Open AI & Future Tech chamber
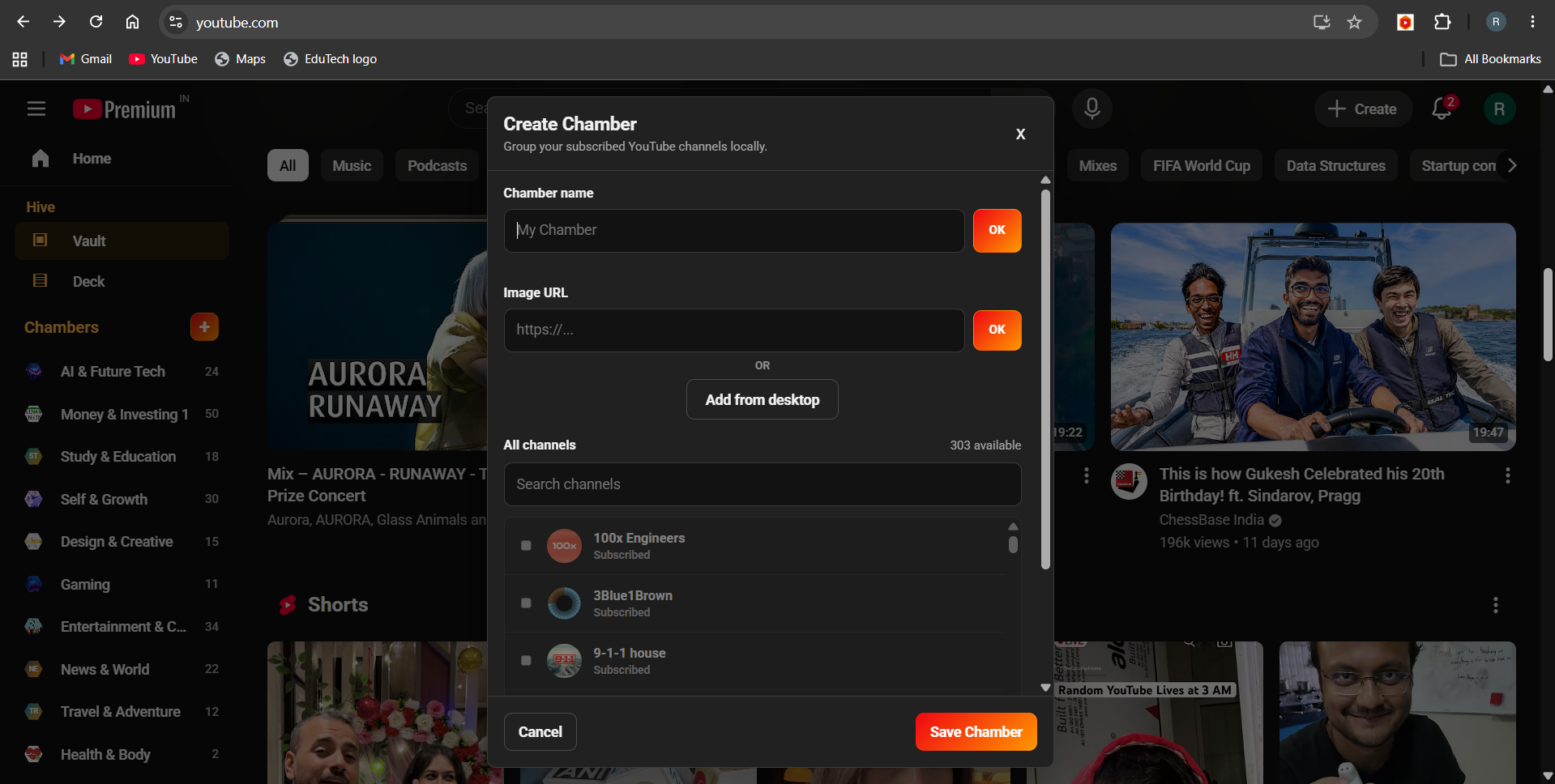 (x=122, y=372)
